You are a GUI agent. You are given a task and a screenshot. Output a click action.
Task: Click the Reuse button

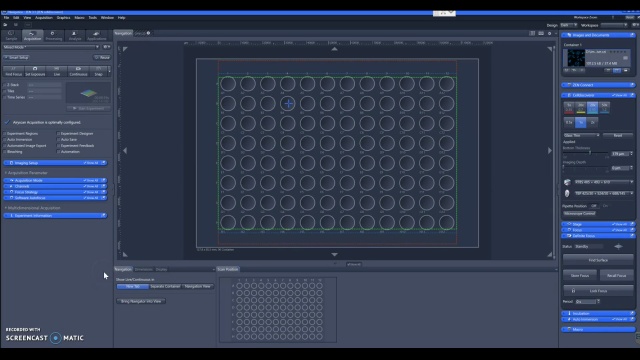[x=102, y=58]
